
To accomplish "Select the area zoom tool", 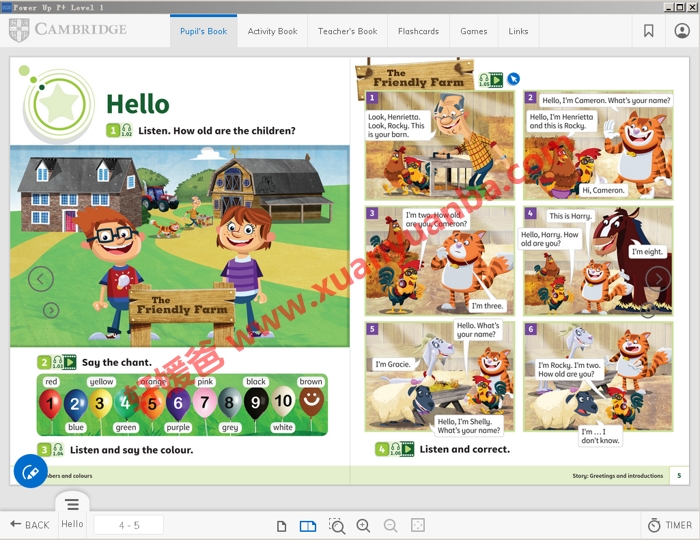I will 336,525.
